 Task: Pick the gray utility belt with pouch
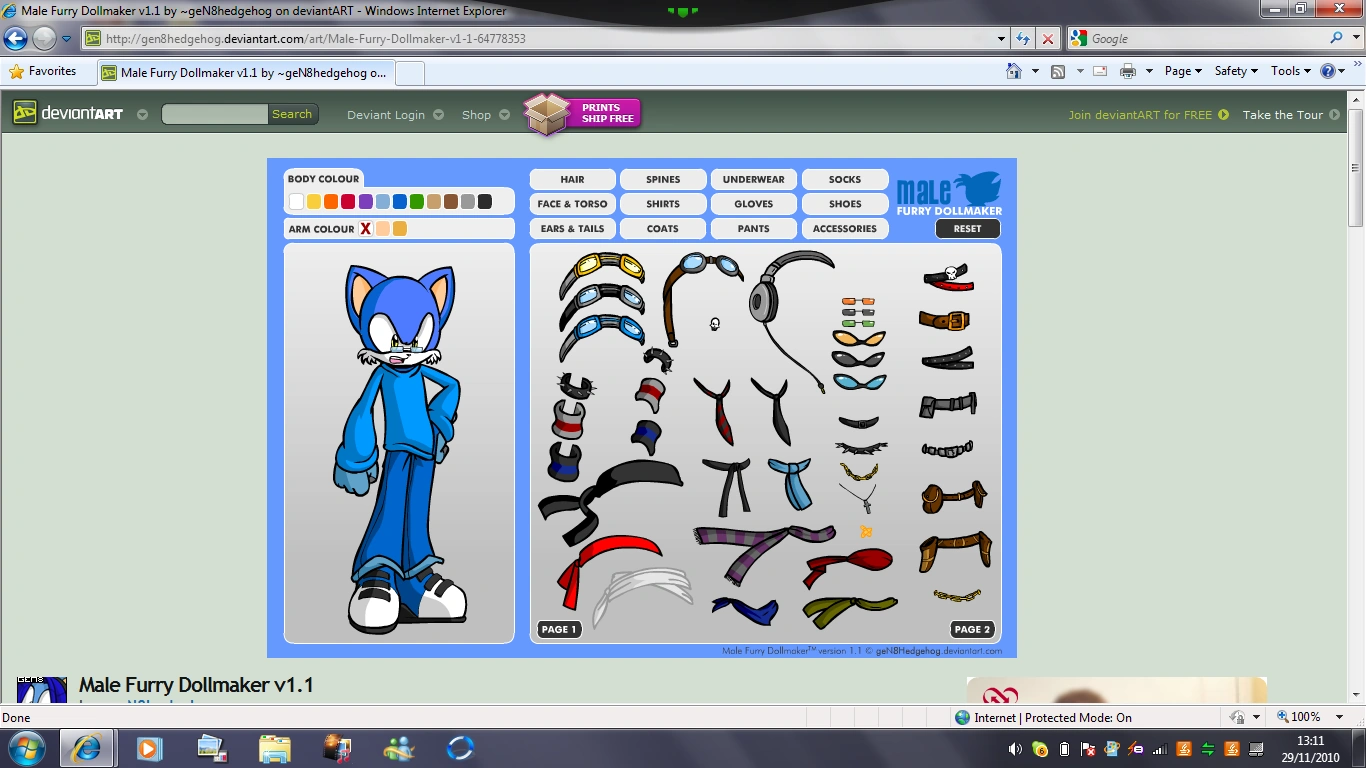tap(948, 405)
